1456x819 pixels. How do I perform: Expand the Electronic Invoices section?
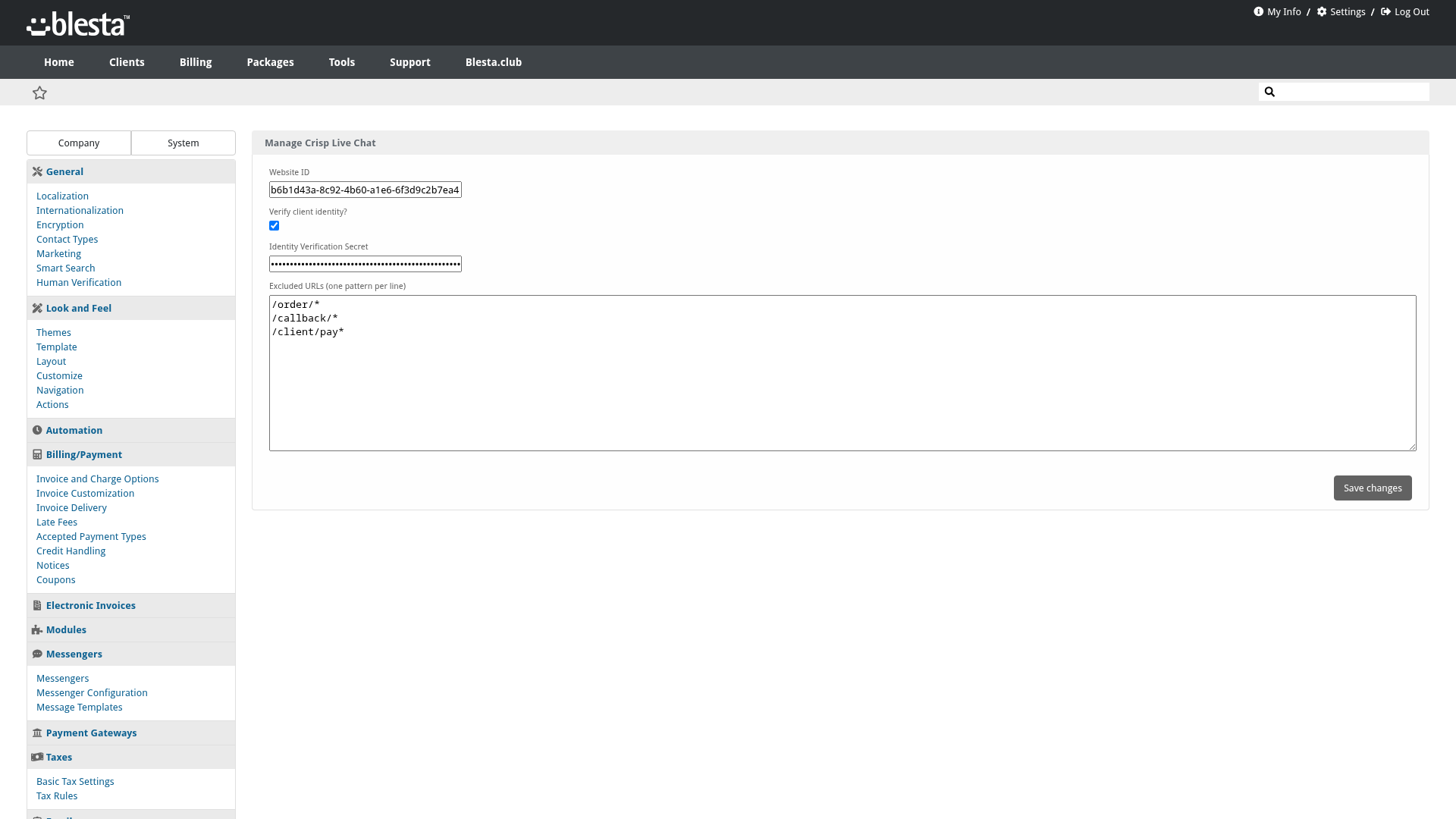[x=131, y=606]
